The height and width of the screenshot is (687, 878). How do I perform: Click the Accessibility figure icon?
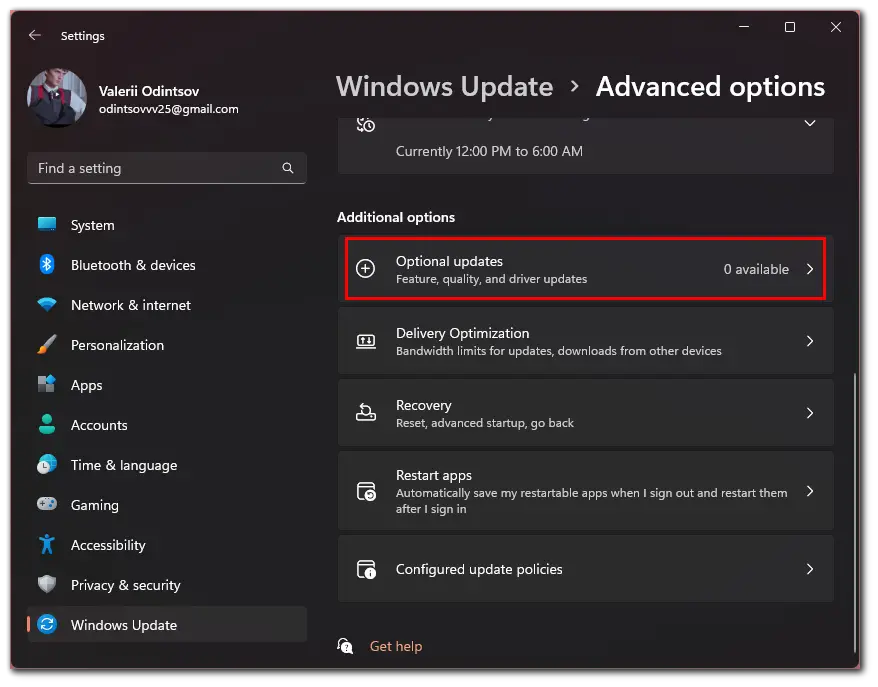tap(47, 544)
